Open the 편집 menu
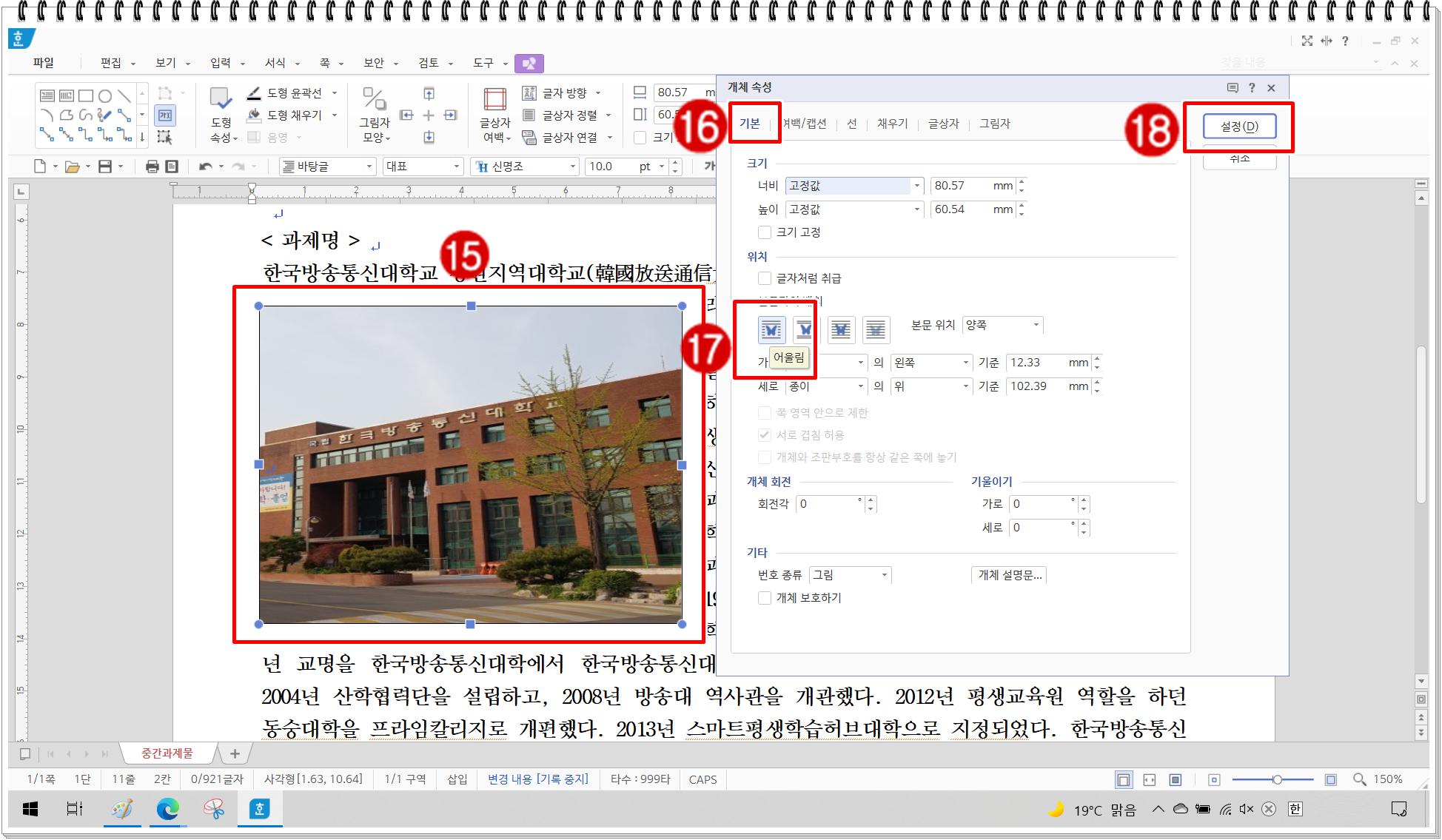 (x=111, y=64)
